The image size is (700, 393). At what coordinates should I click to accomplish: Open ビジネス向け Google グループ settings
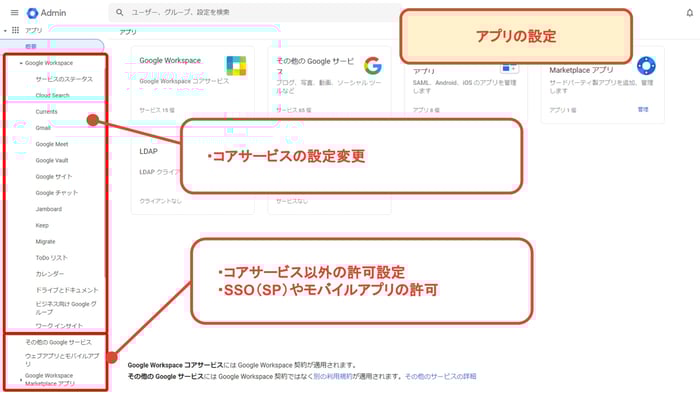point(66,308)
